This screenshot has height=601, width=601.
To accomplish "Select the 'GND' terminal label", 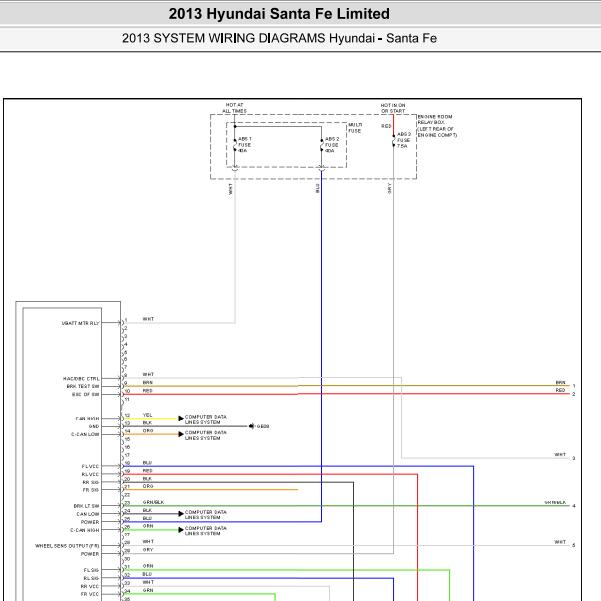I will (x=94, y=426).
